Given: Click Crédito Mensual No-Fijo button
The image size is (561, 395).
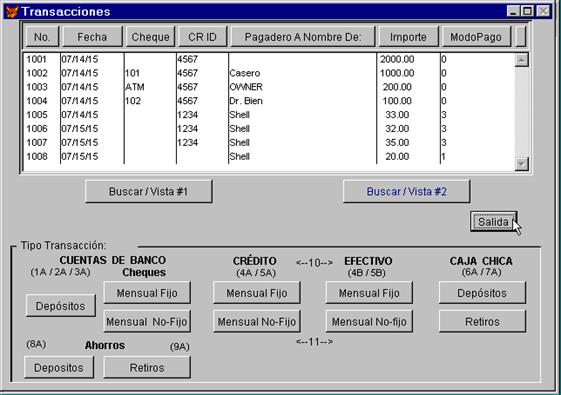Looking at the screenshot, I should pos(257,322).
